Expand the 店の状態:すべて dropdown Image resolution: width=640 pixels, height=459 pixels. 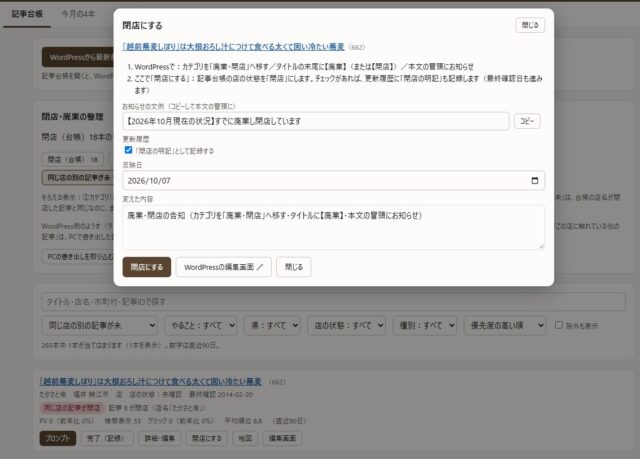(347, 325)
